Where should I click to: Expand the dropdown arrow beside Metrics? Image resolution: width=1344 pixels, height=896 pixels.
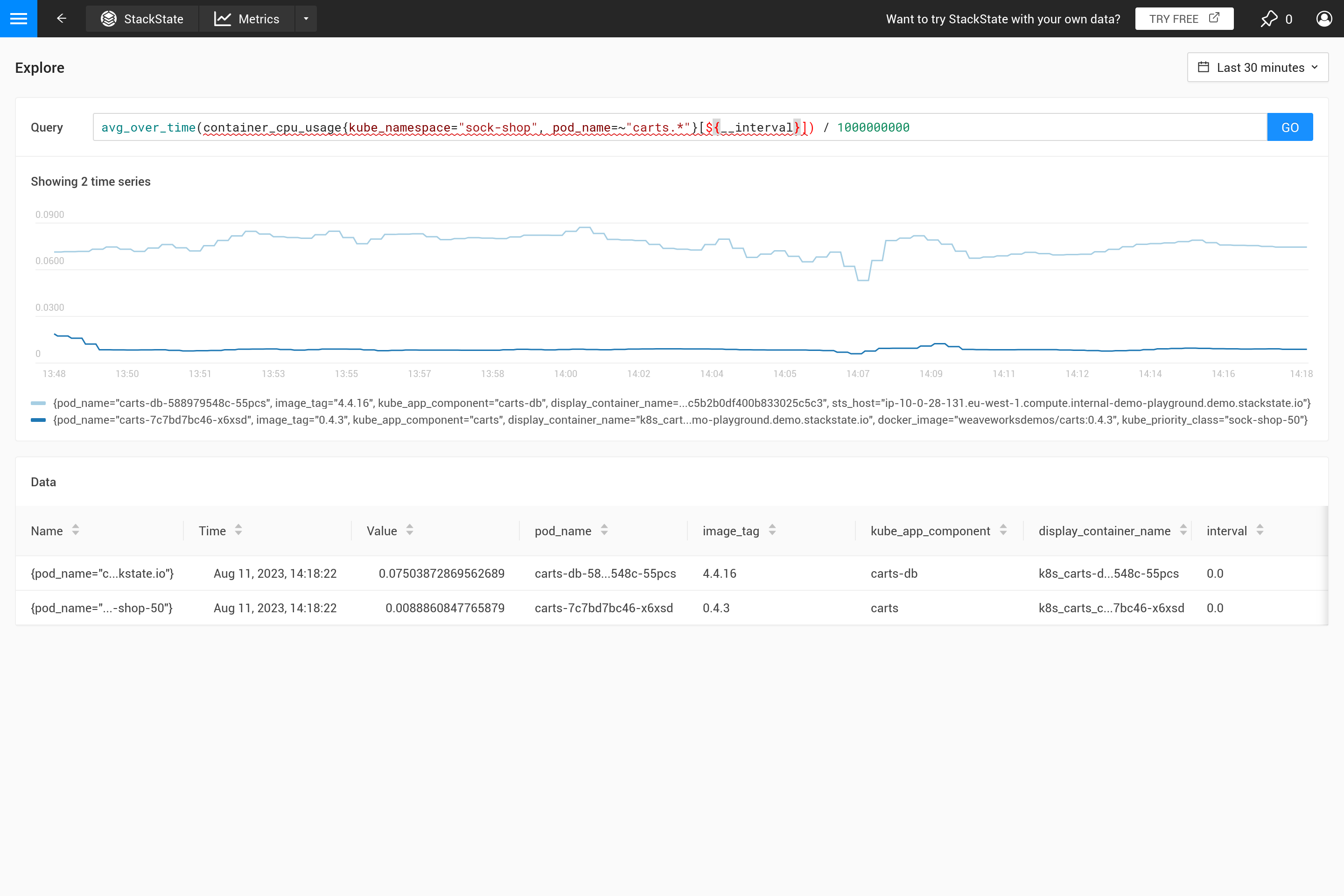tap(306, 19)
